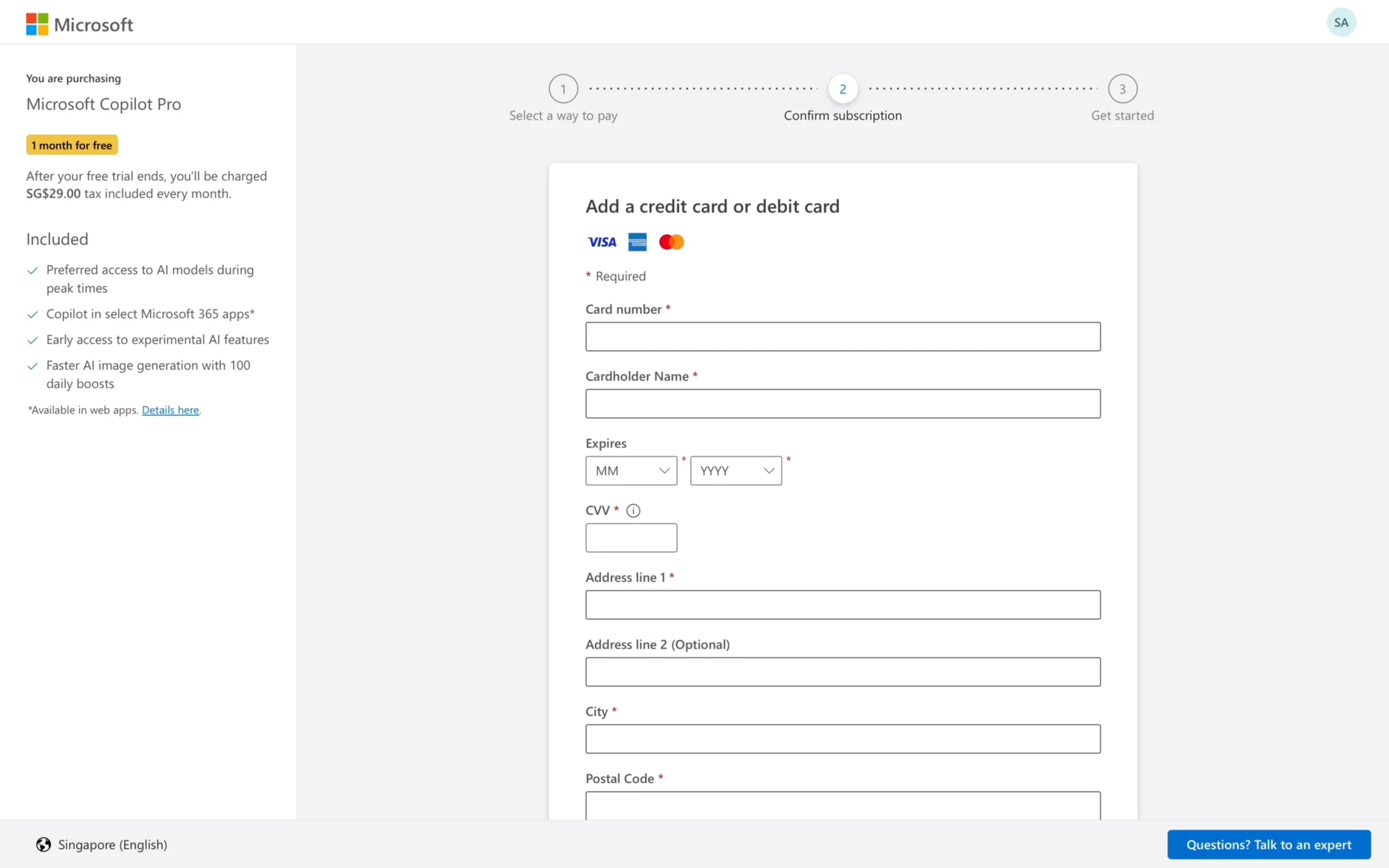
Task: Click the CVV input box
Action: click(x=631, y=537)
